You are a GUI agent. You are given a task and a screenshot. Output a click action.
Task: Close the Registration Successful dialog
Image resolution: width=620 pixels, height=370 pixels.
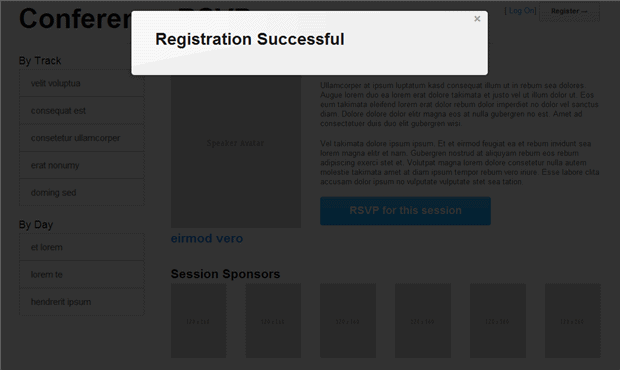tap(477, 19)
